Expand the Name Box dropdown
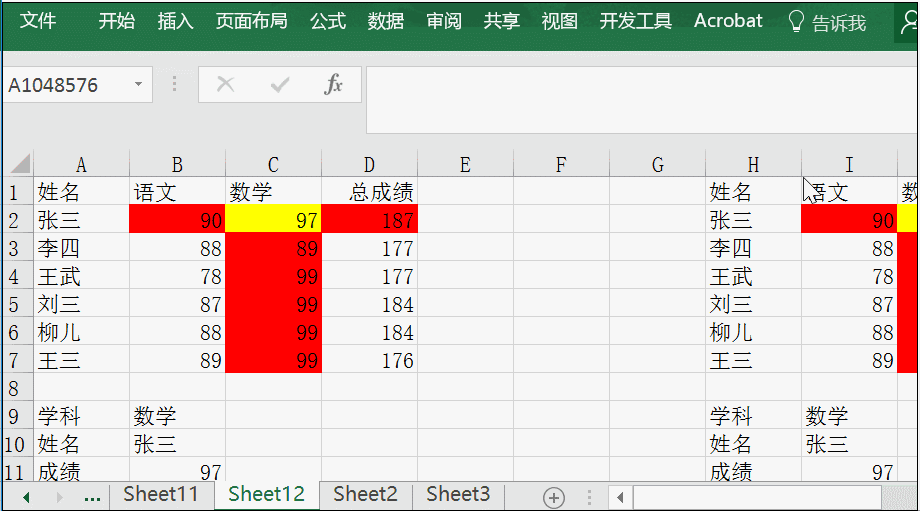920x511 pixels. point(138,84)
